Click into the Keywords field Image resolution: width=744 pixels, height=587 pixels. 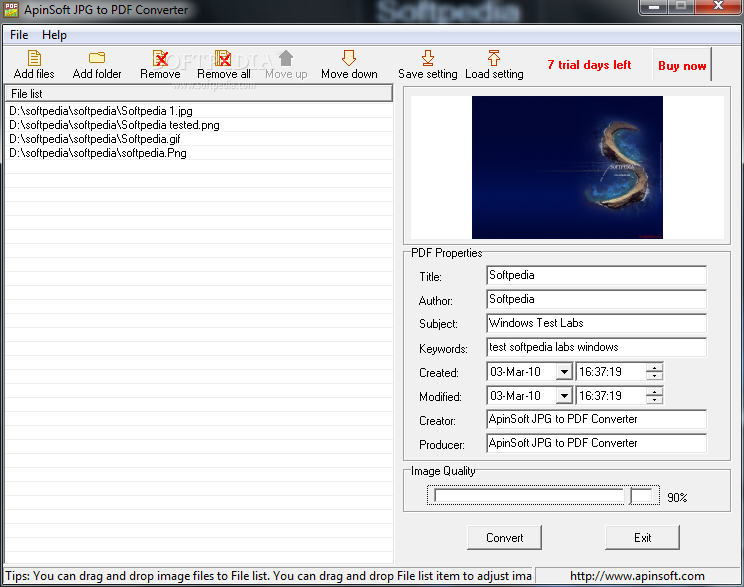[x=596, y=347]
